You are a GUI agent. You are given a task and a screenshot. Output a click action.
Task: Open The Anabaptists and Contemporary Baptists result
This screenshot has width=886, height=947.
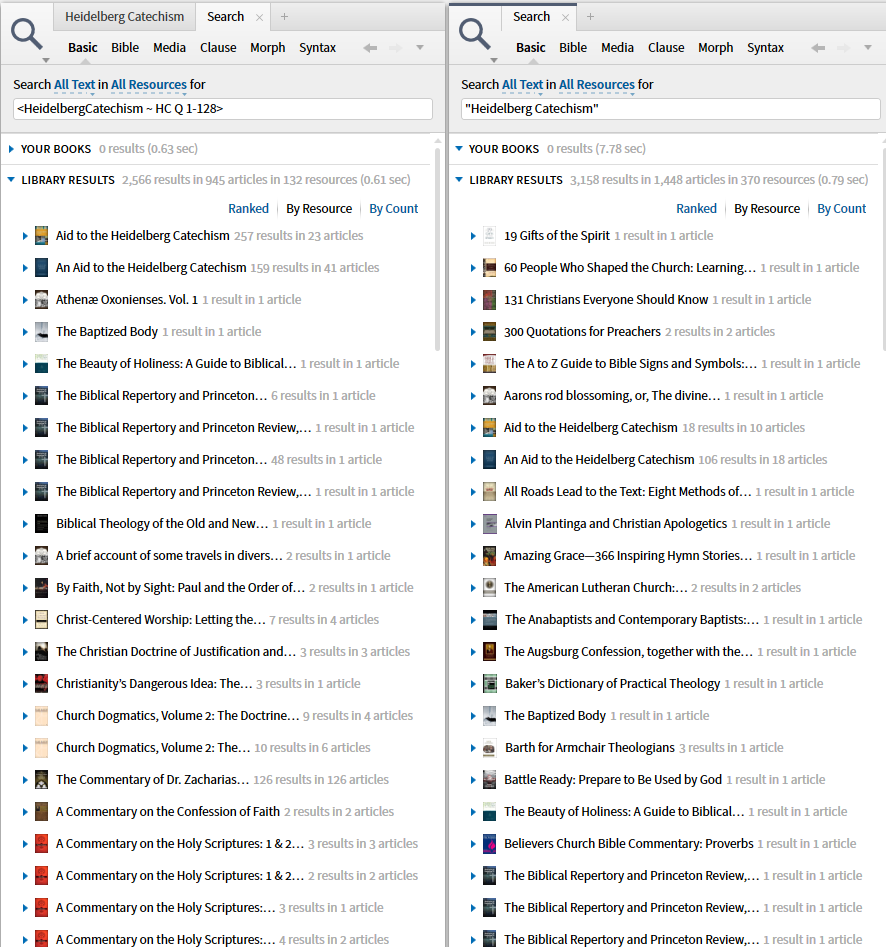(632, 620)
